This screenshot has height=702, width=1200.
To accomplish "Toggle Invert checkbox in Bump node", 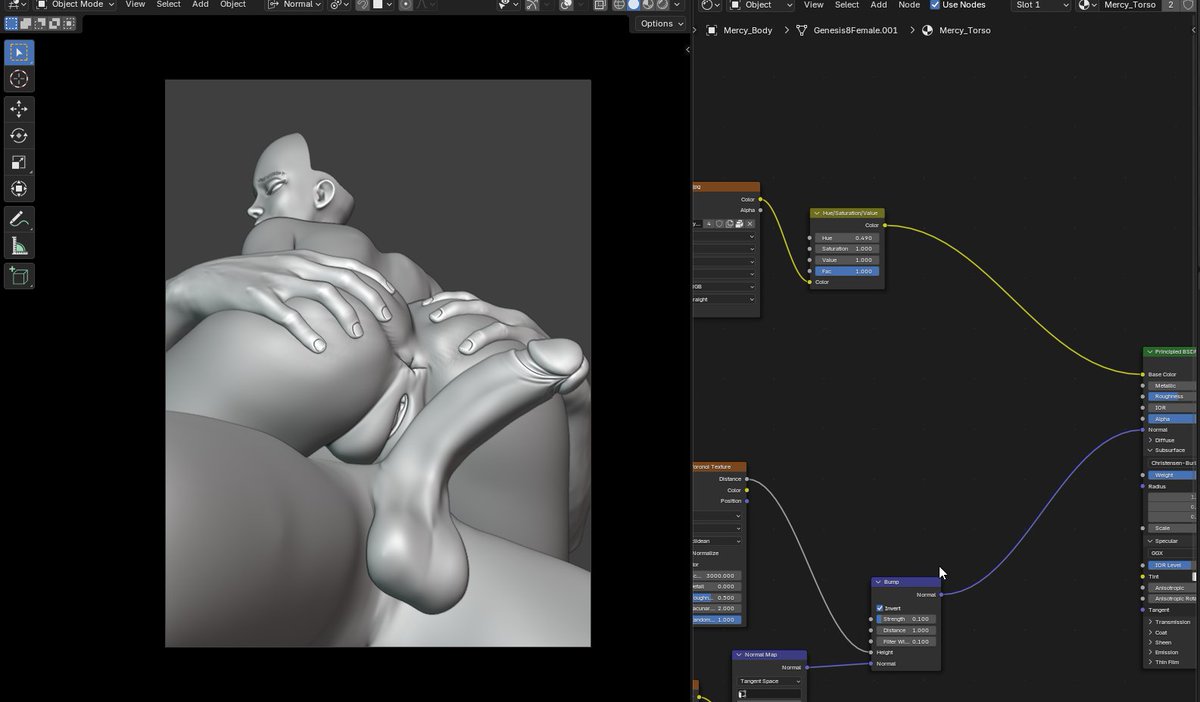I will tap(879, 608).
